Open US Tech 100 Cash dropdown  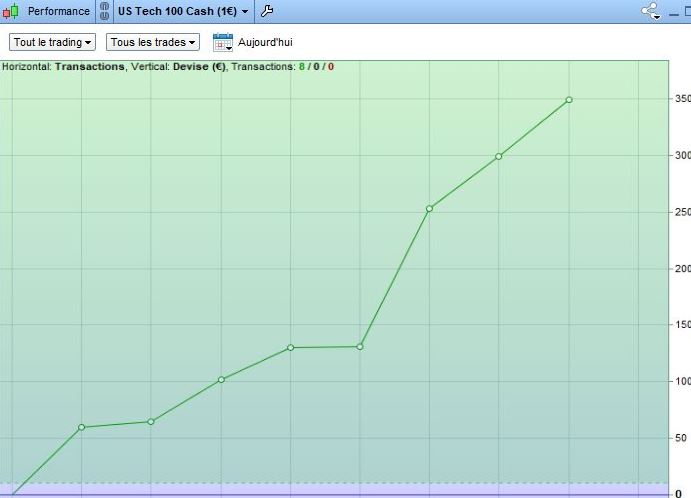pos(183,11)
